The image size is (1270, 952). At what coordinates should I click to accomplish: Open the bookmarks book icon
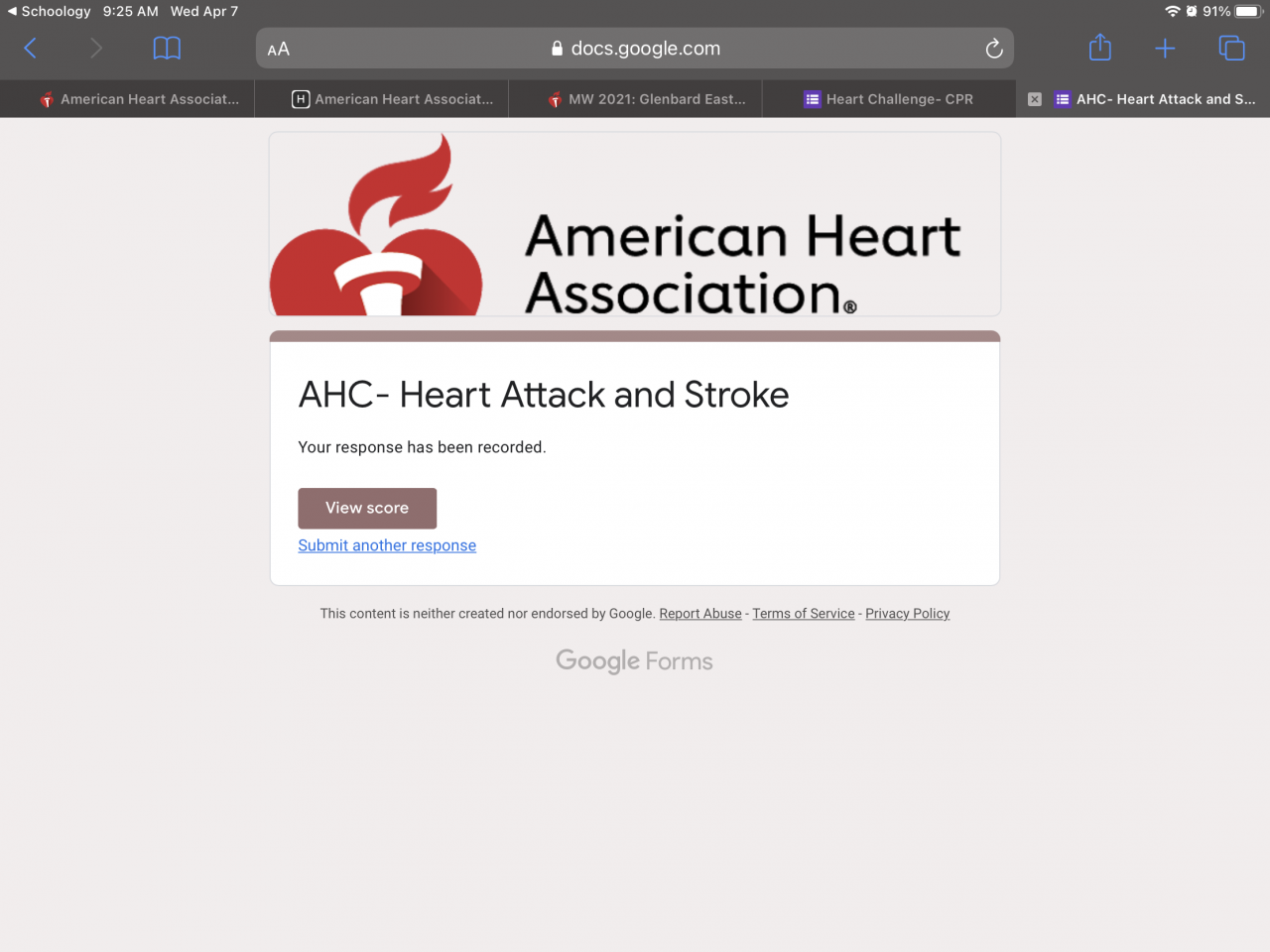tap(167, 48)
